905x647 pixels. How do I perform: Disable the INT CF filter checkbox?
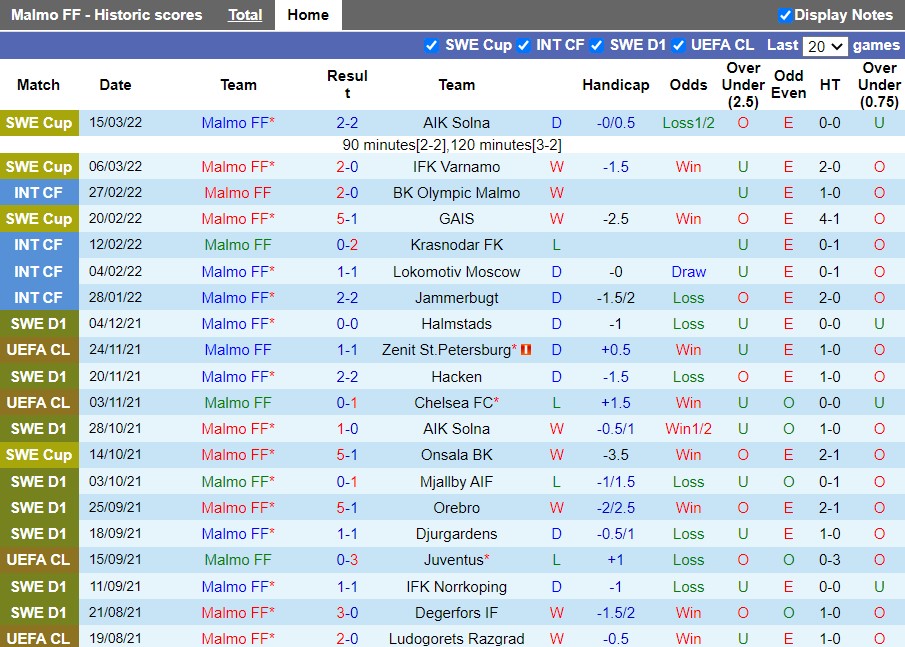(523, 45)
